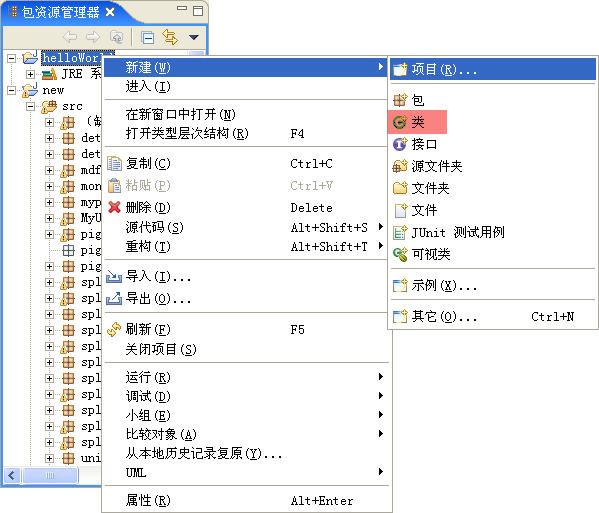Screen dimensions: 599x513
Task: Click the 包 new package icon
Action: pyautogui.click(x=400, y=100)
